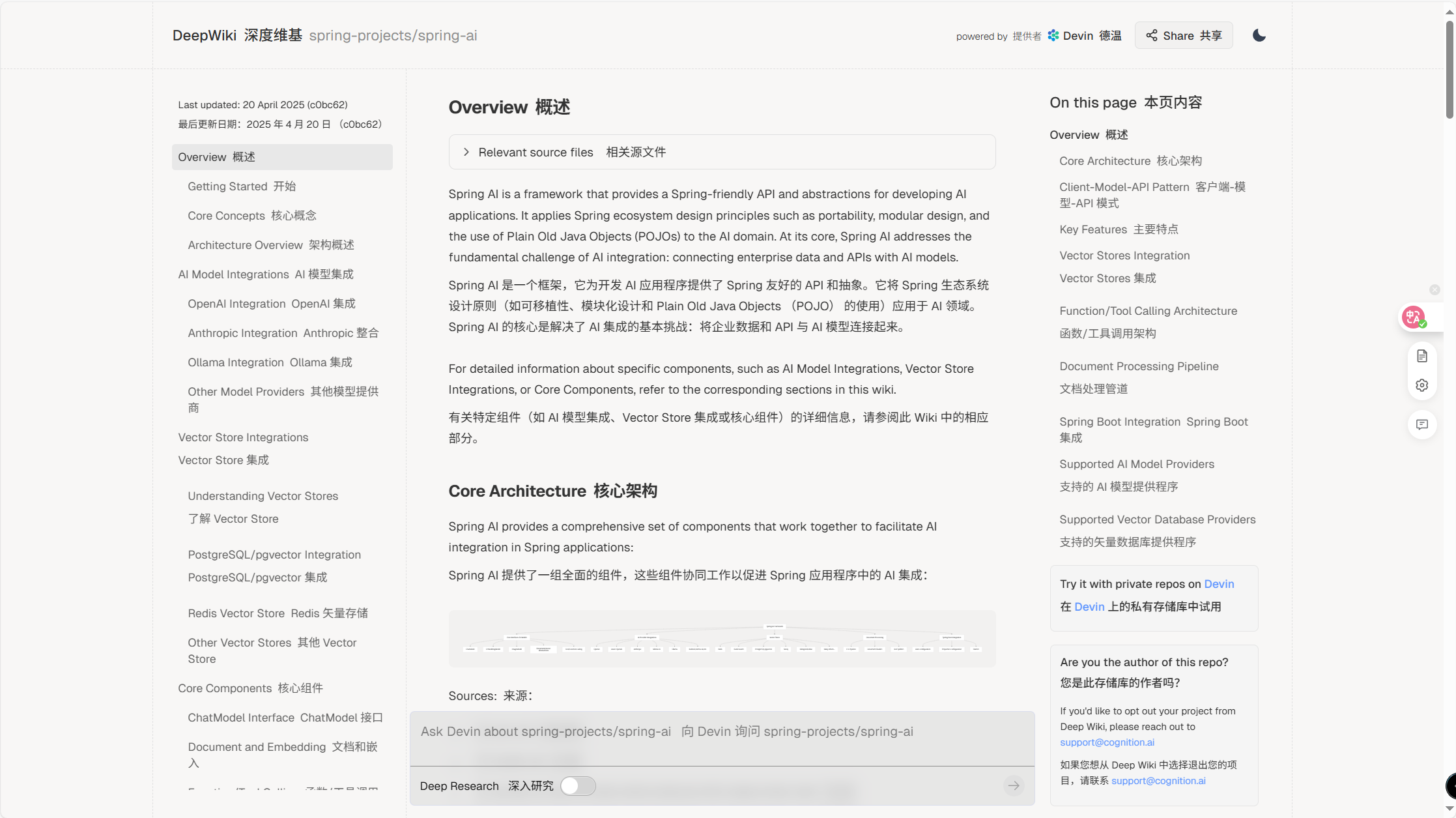Open Anthropic Integration page
This screenshot has width=1456, height=818.
pos(283,333)
